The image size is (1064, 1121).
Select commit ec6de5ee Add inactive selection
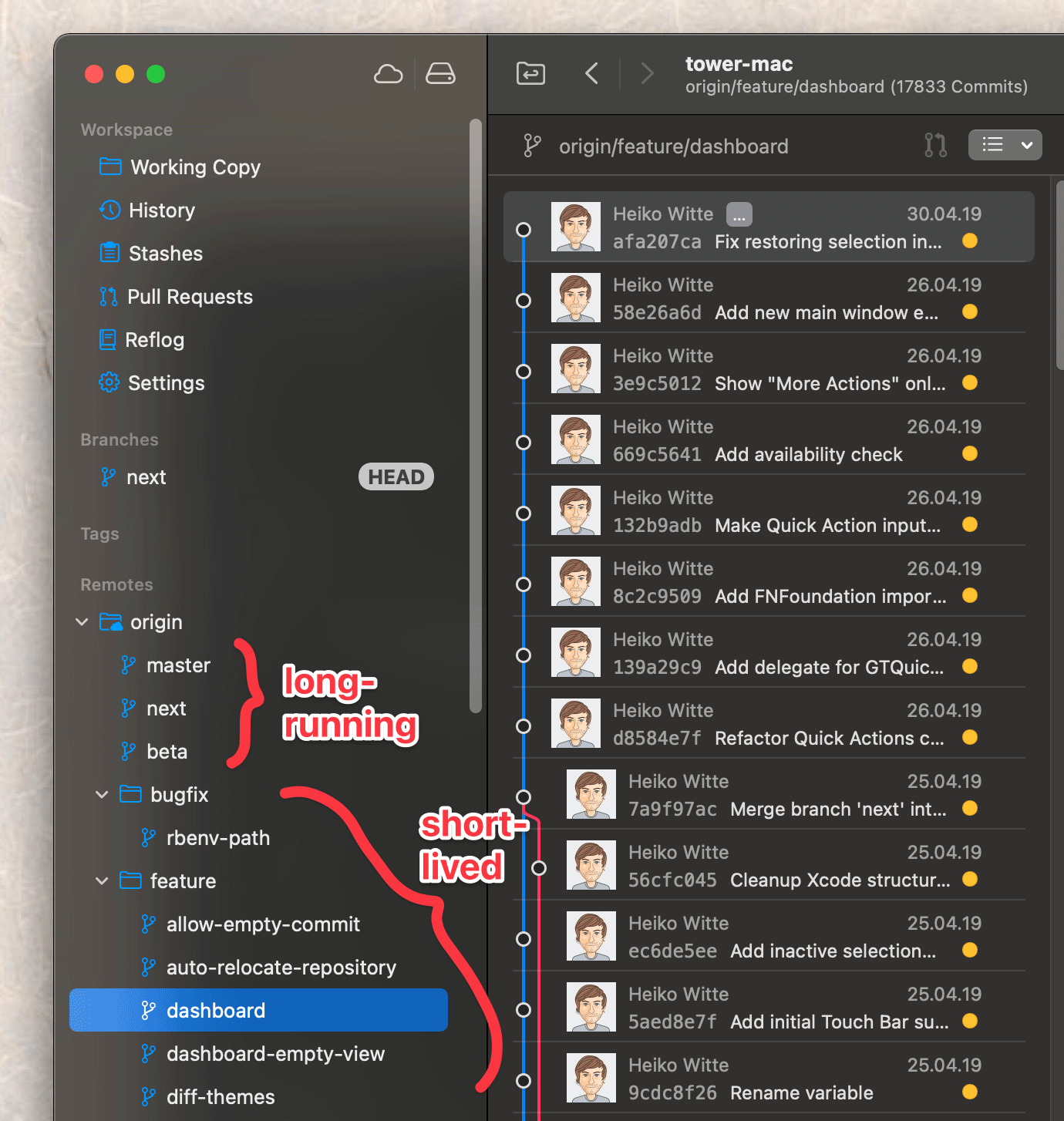tap(769, 936)
